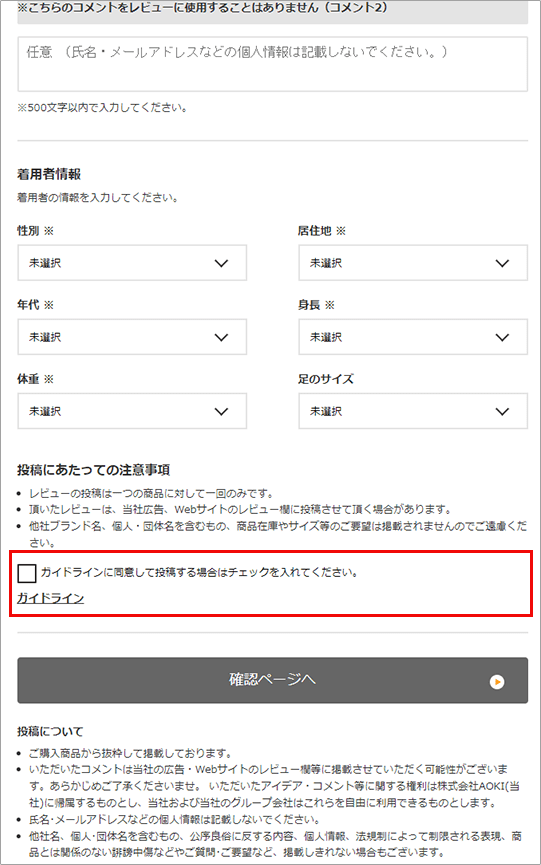Open the 年代 selection dropdown

point(132,337)
